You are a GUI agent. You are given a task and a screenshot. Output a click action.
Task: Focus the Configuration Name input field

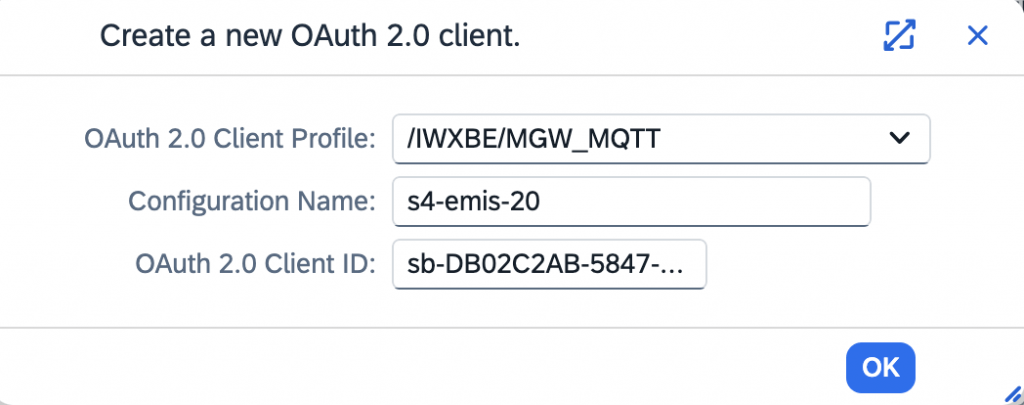[x=632, y=202]
